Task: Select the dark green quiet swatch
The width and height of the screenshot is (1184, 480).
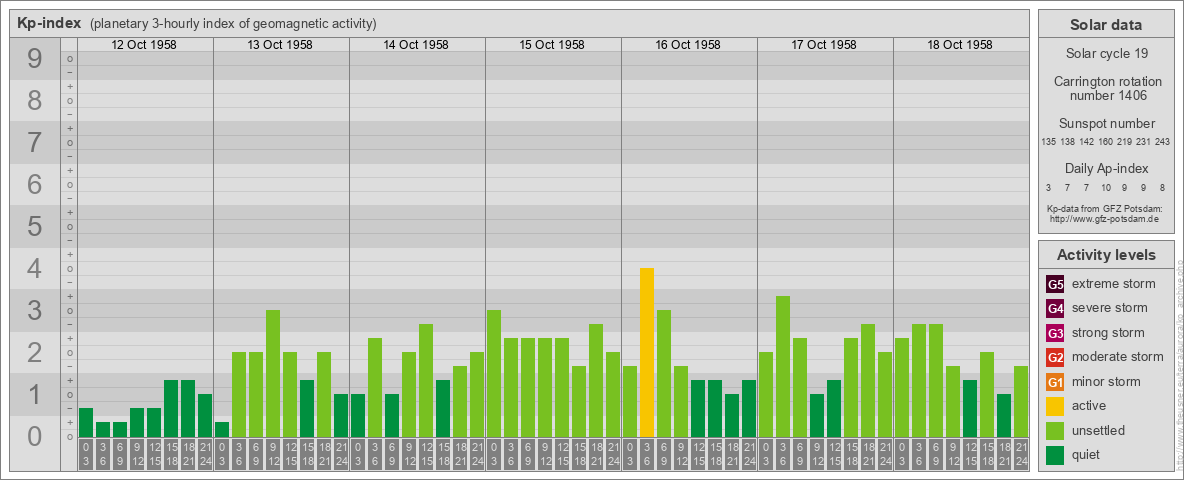Action: (x=1055, y=455)
